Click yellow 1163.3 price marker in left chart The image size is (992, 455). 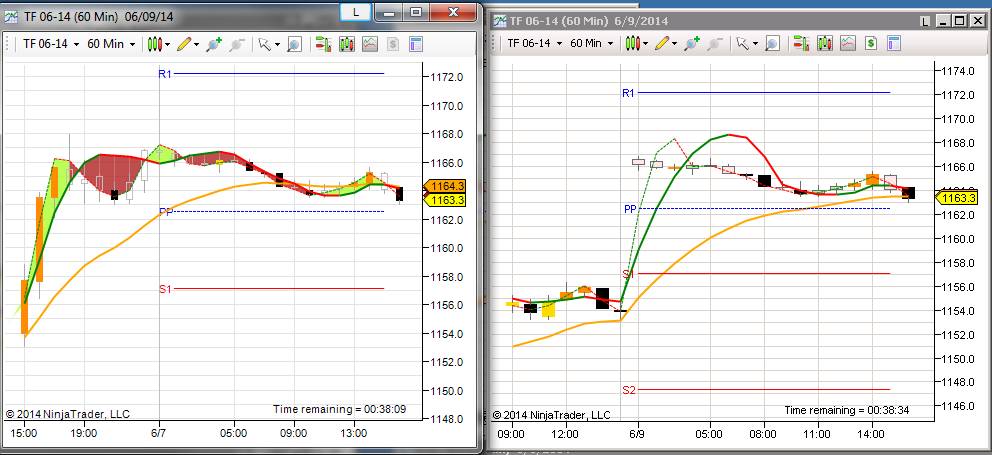point(445,200)
